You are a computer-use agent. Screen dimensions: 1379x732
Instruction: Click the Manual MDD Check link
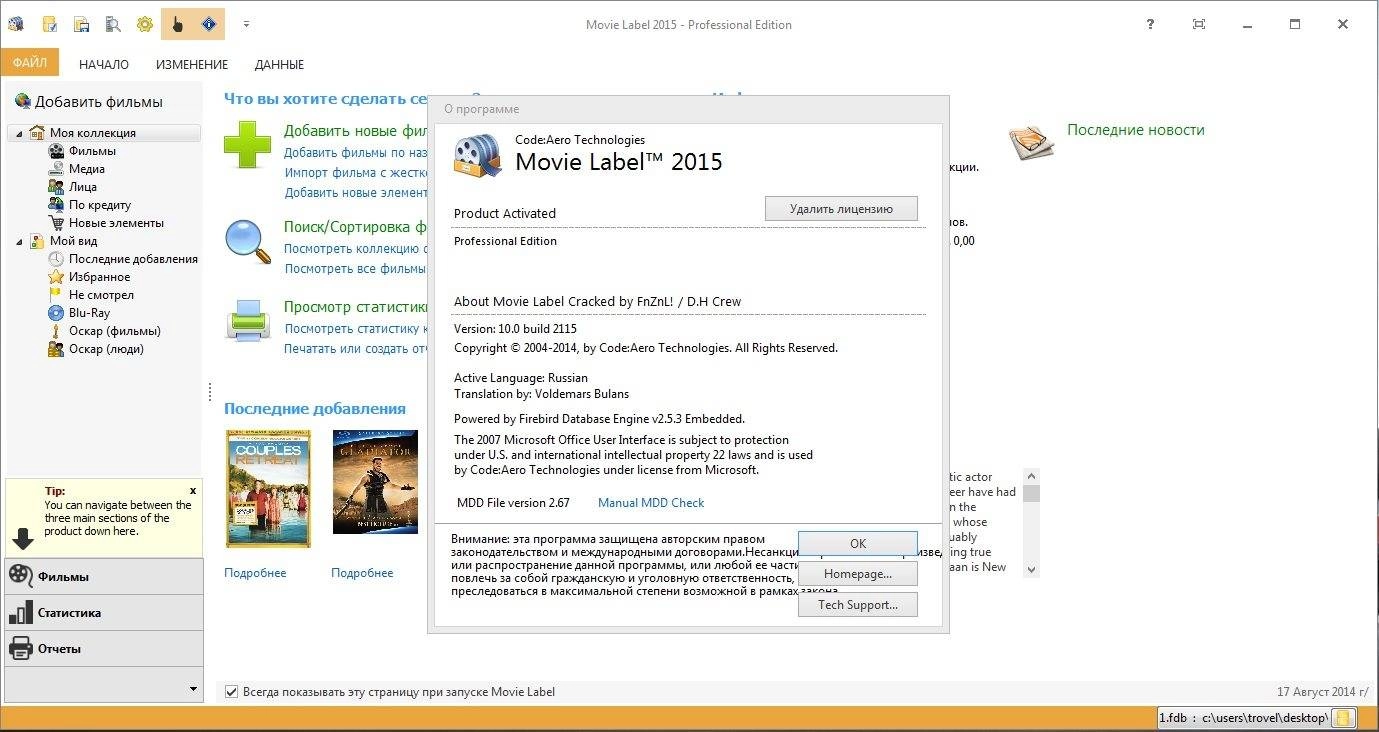point(651,503)
